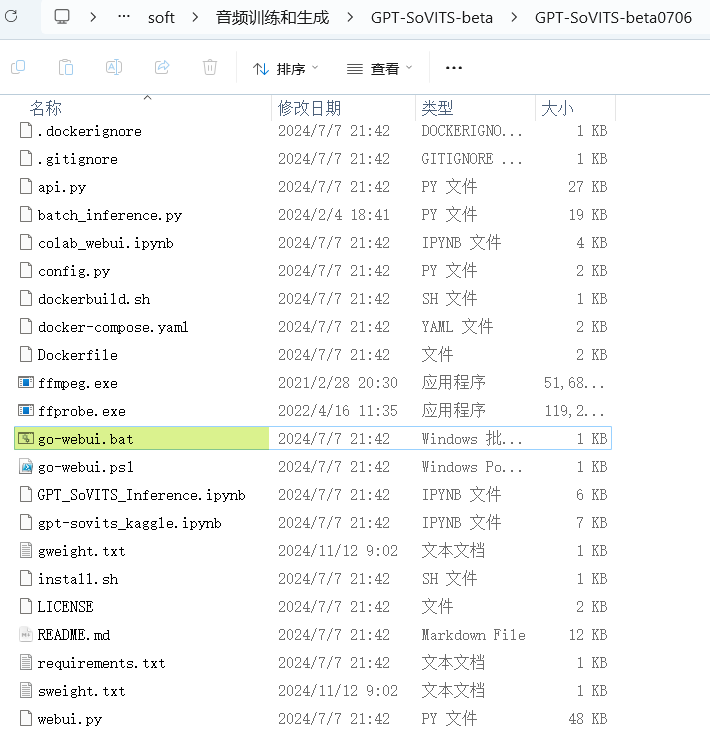Go to the soft folder breadcrumb
This screenshot has width=710, height=730.
tap(161, 18)
